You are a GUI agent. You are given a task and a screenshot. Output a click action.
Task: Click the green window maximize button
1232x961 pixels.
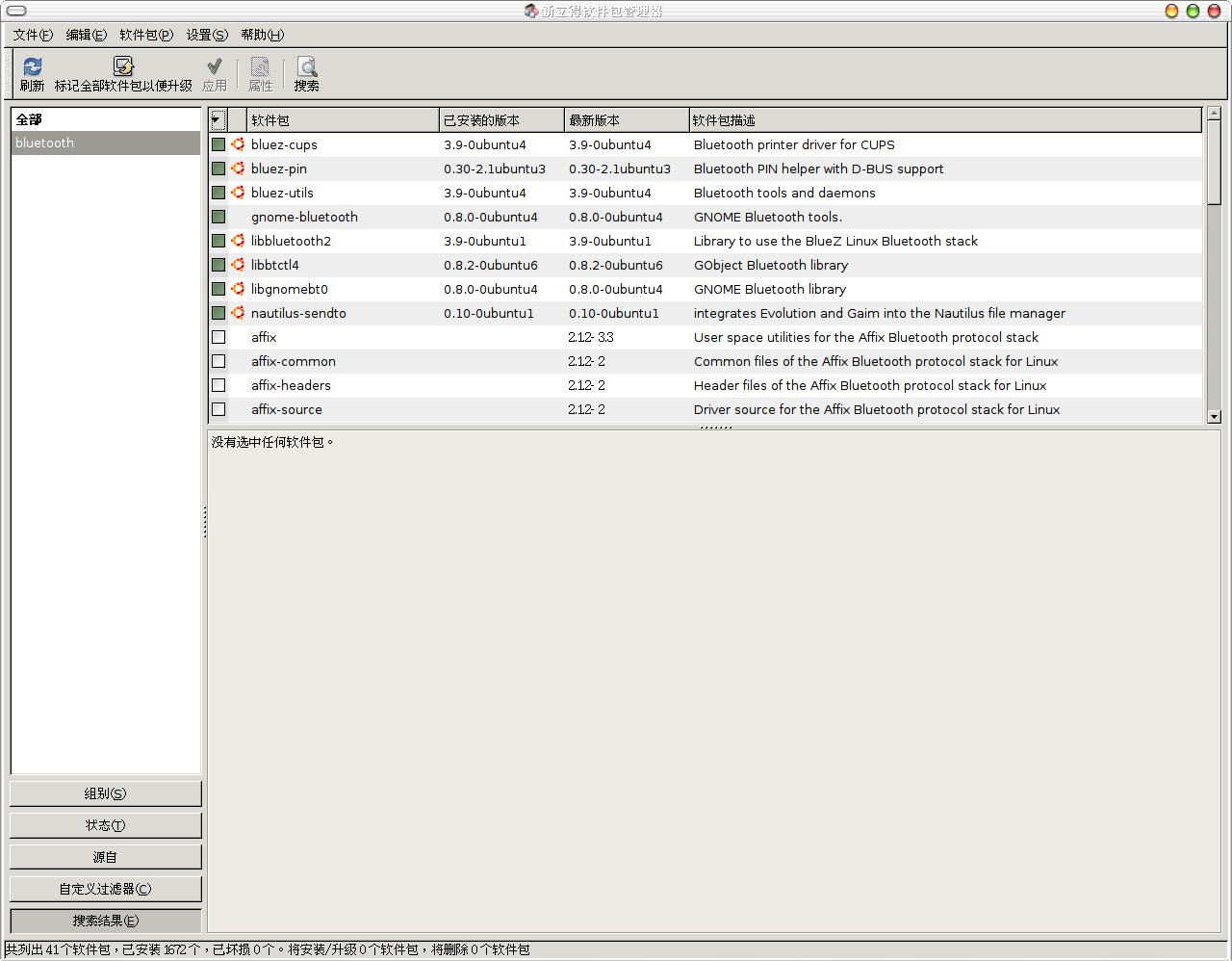(x=1193, y=11)
